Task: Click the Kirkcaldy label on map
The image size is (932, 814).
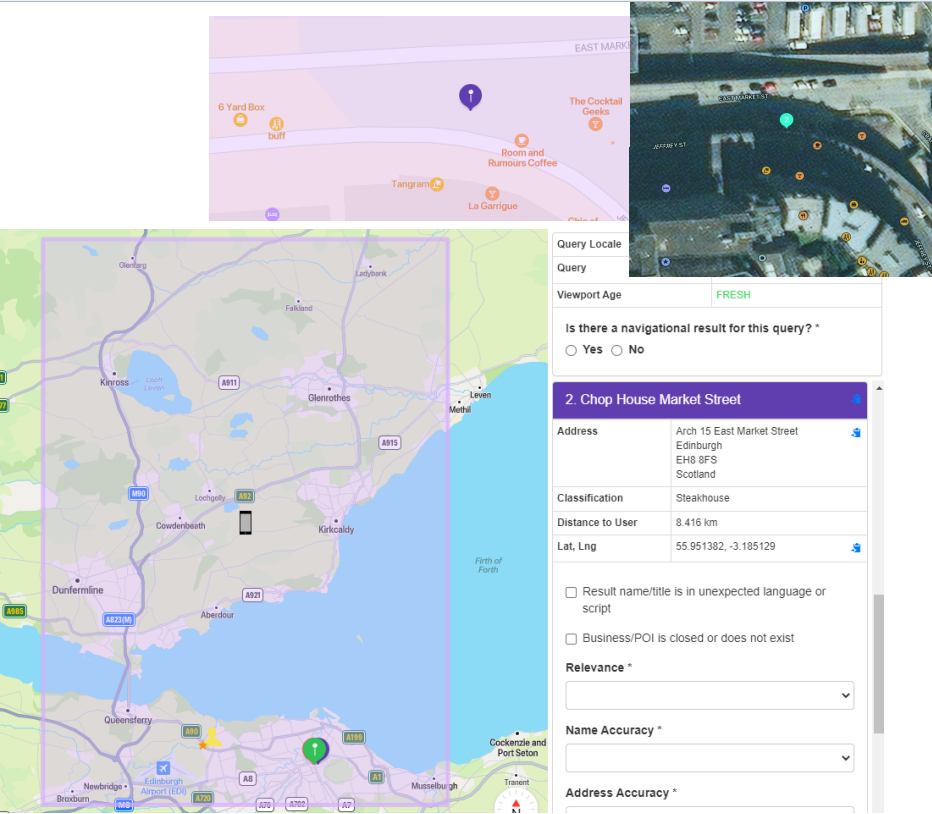Action: pos(336,530)
